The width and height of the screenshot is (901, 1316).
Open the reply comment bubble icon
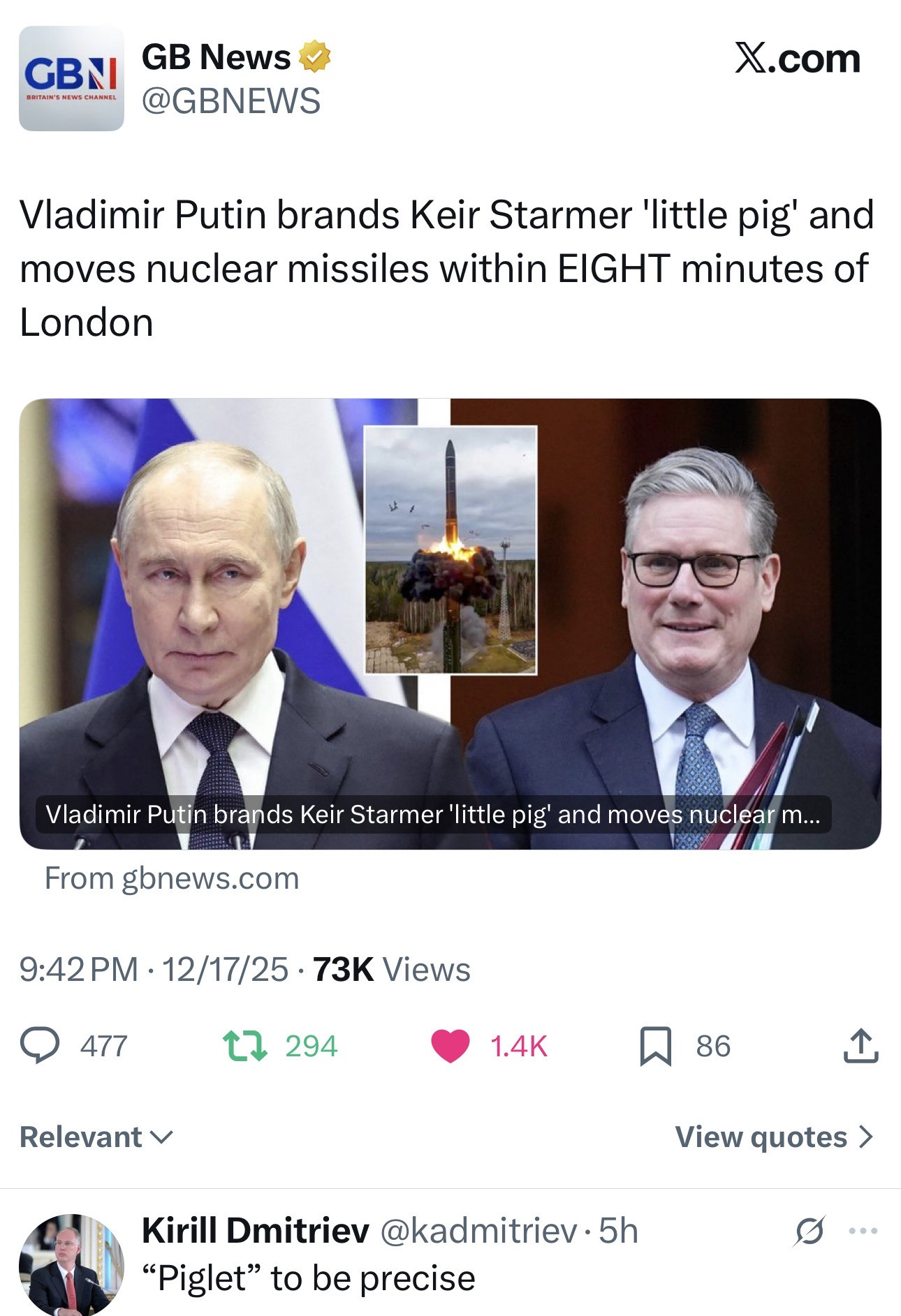(40, 1045)
